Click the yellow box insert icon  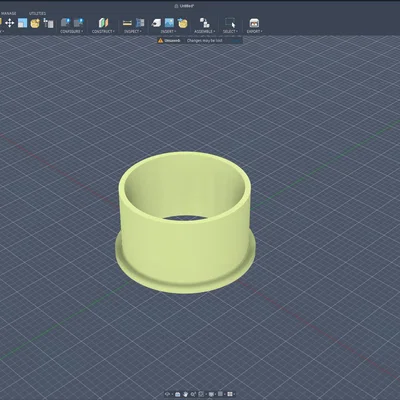tap(183, 23)
